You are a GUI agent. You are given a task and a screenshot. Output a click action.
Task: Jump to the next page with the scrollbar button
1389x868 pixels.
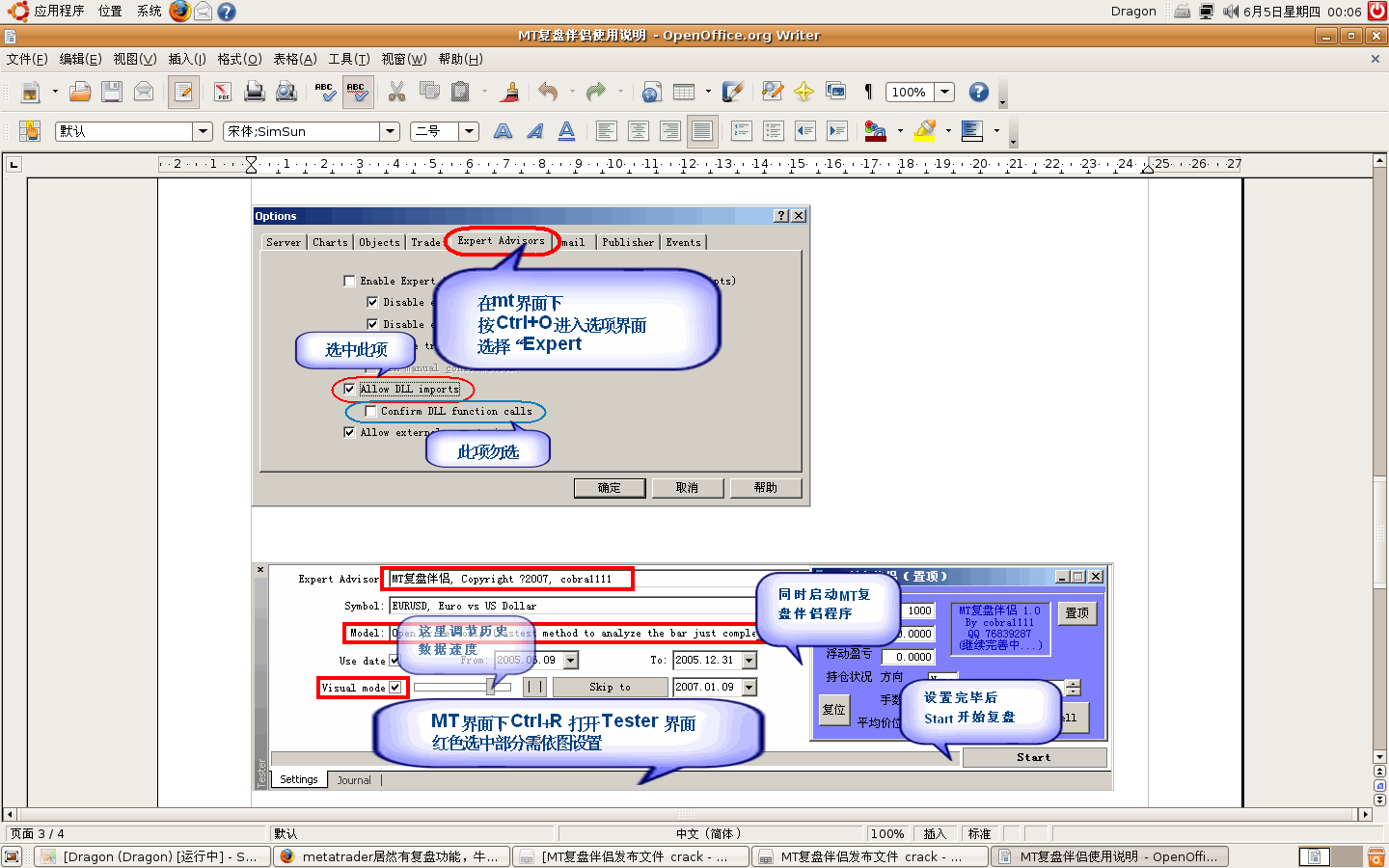click(1380, 800)
